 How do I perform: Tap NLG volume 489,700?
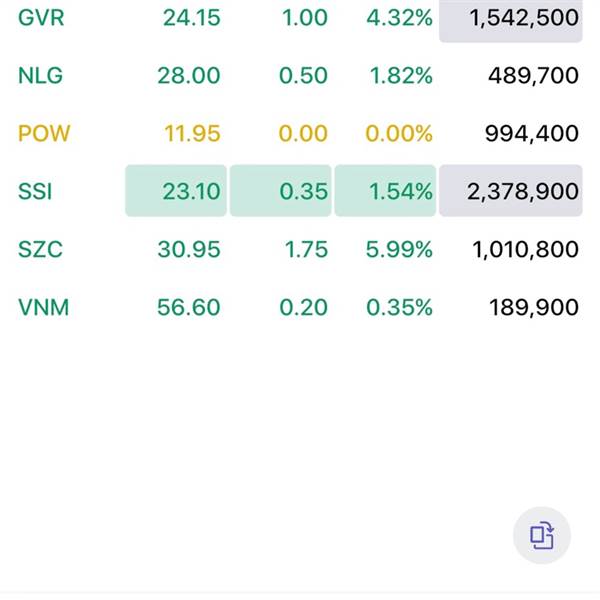coord(533,75)
